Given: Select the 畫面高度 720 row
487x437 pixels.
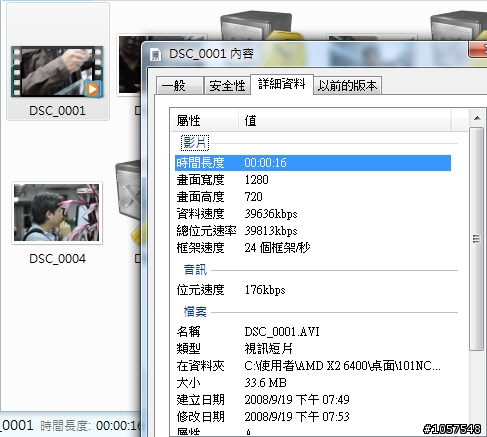Looking at the screenshot, I should [x=313, y=197].
